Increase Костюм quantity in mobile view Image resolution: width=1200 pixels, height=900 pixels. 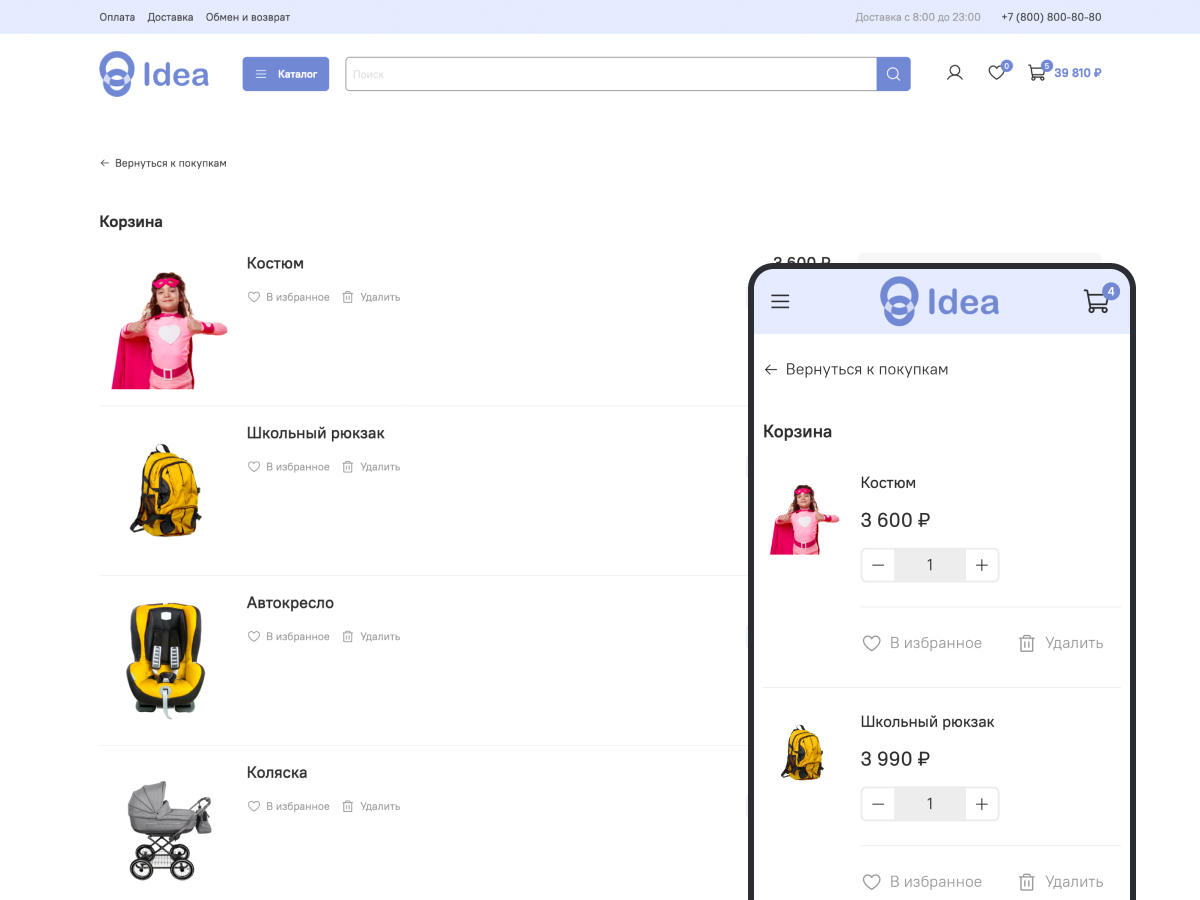[982, 566]
